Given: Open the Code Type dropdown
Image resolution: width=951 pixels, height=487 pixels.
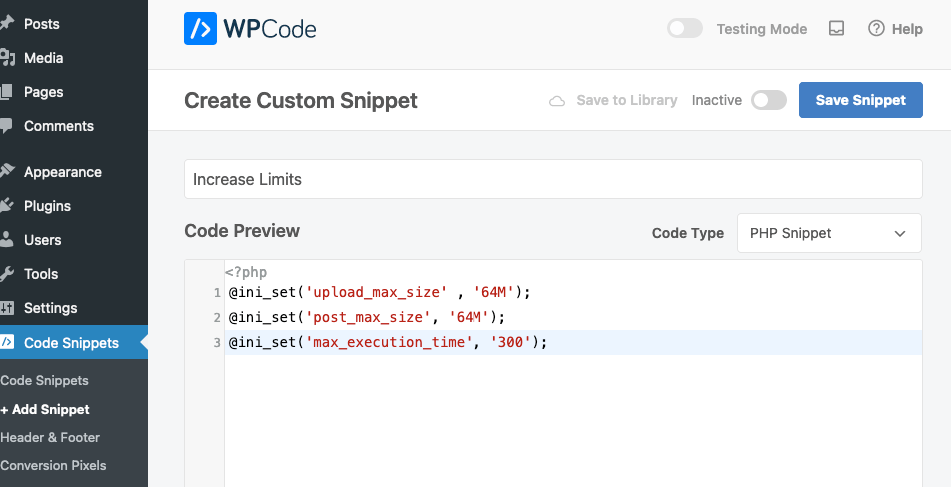Looking at the screenshot, I should [829, 233].
